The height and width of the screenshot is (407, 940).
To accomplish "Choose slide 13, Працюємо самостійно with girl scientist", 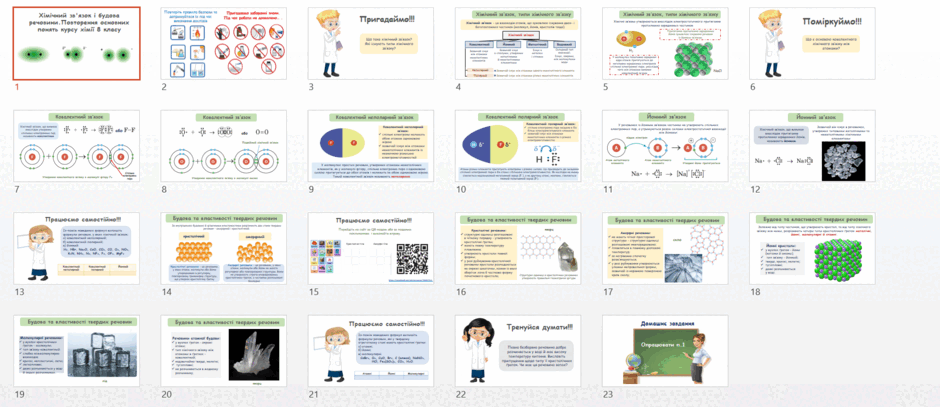I will click(x=77, y=248).
